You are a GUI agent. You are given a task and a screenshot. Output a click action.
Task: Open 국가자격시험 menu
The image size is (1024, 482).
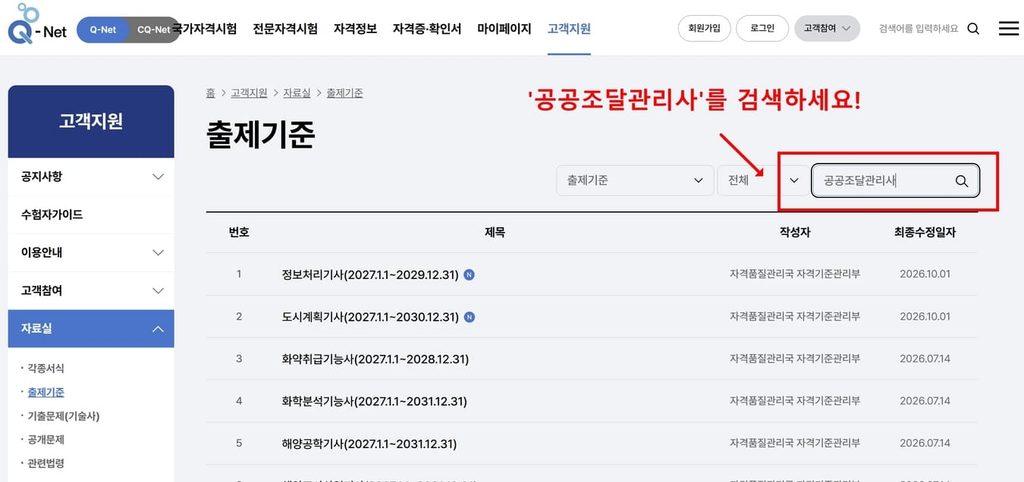[x=205, y=29]
